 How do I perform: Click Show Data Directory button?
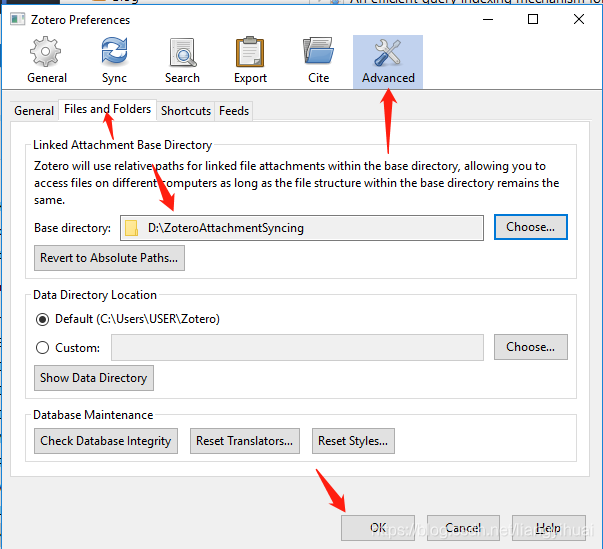pos(93,378)
